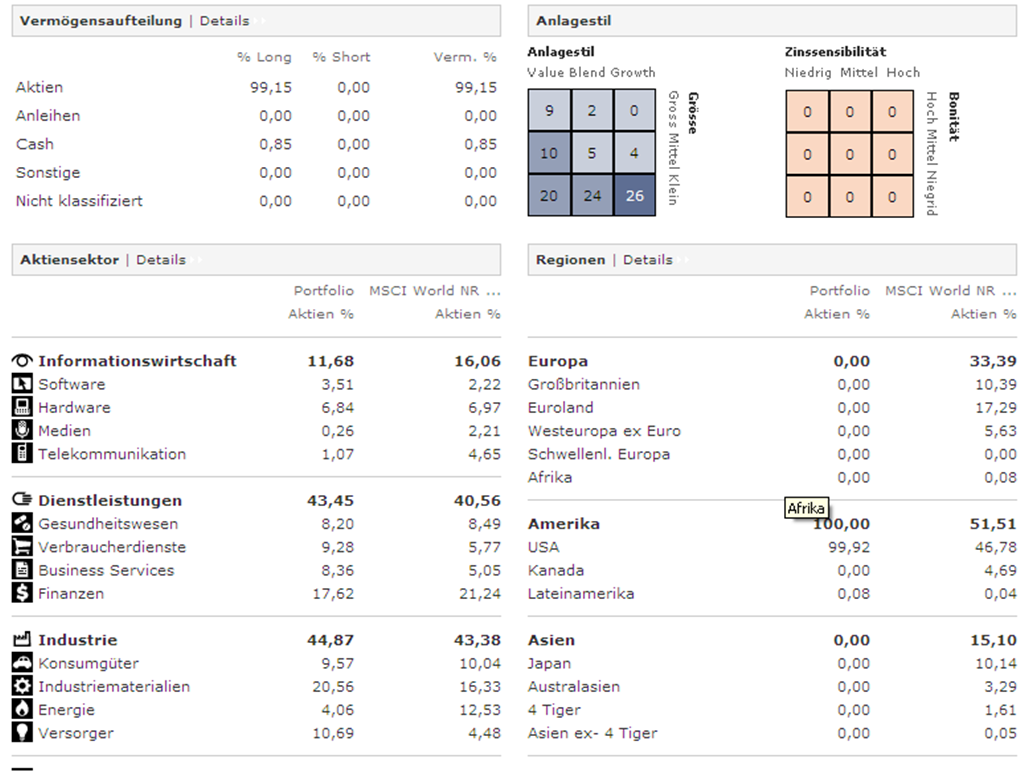
Task: Open Details link next to Regionen
Action: pos(647,260)
